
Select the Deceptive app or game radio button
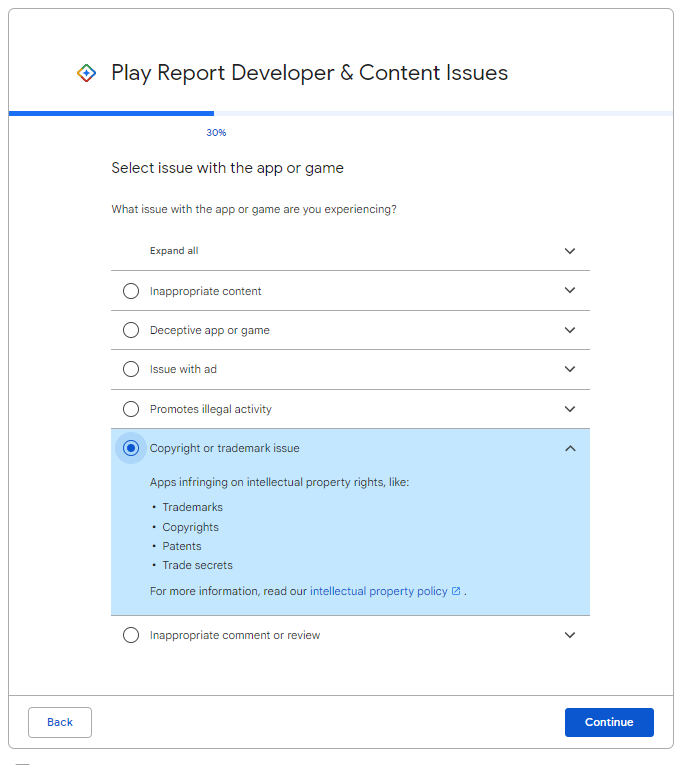click(131, 330)
